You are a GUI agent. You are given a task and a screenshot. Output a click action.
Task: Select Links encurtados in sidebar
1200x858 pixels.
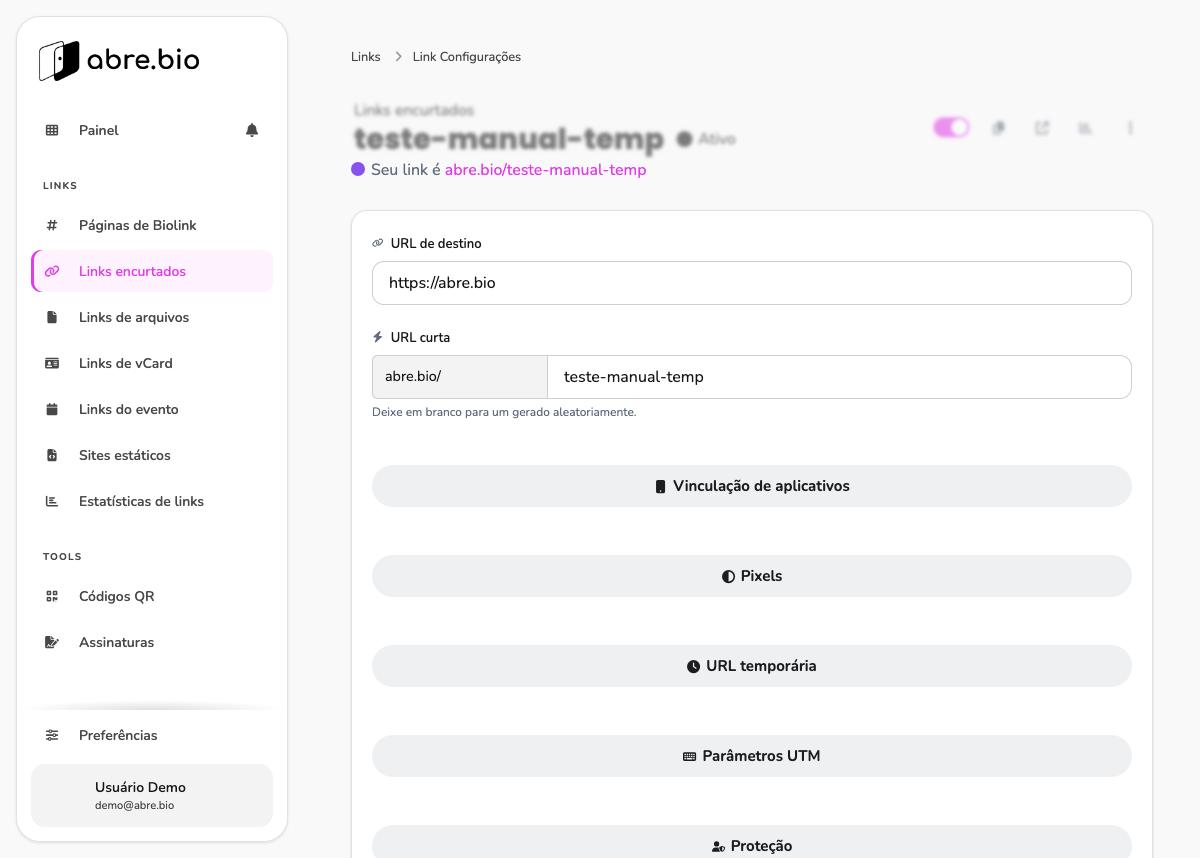(x=152, y=271)
